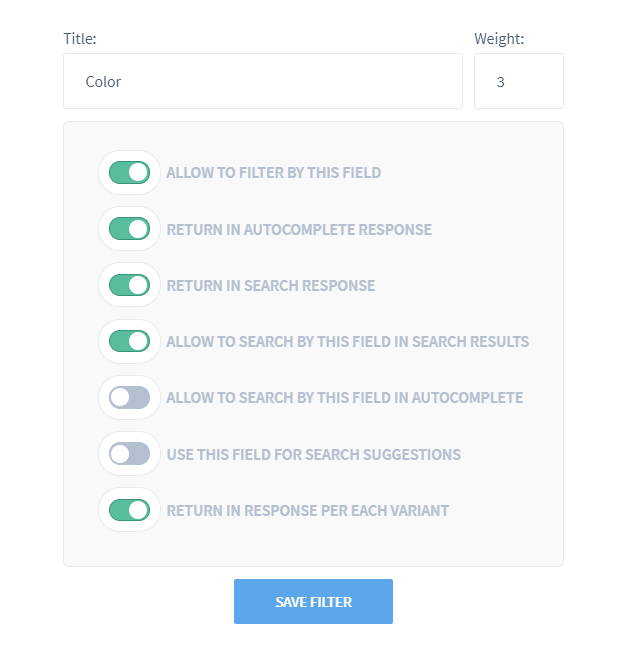Enable search by this field in autocomplete

point(129,397)
